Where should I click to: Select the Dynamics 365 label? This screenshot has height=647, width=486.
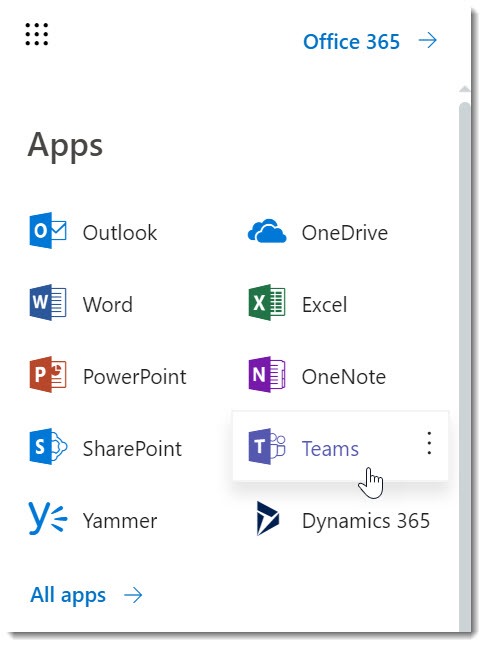click(x=366, y=520)
